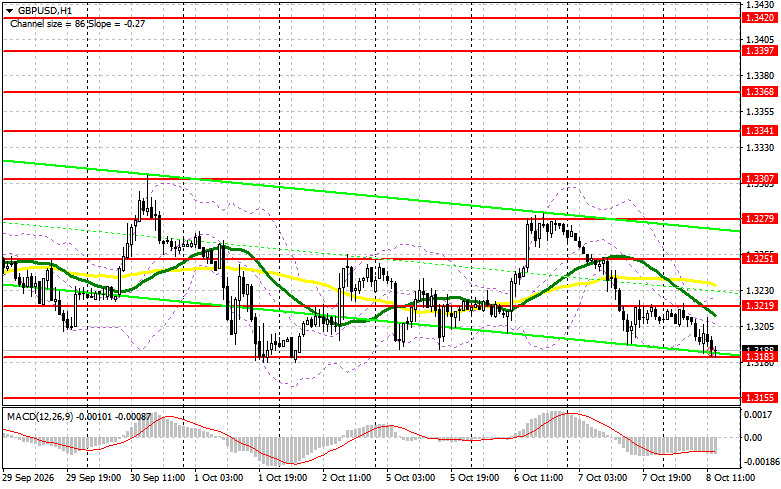The width and height of the screenshot is (781, 489).
Task: Click the 30 Sep 11:00 time label
Action: tap(158, 478)
